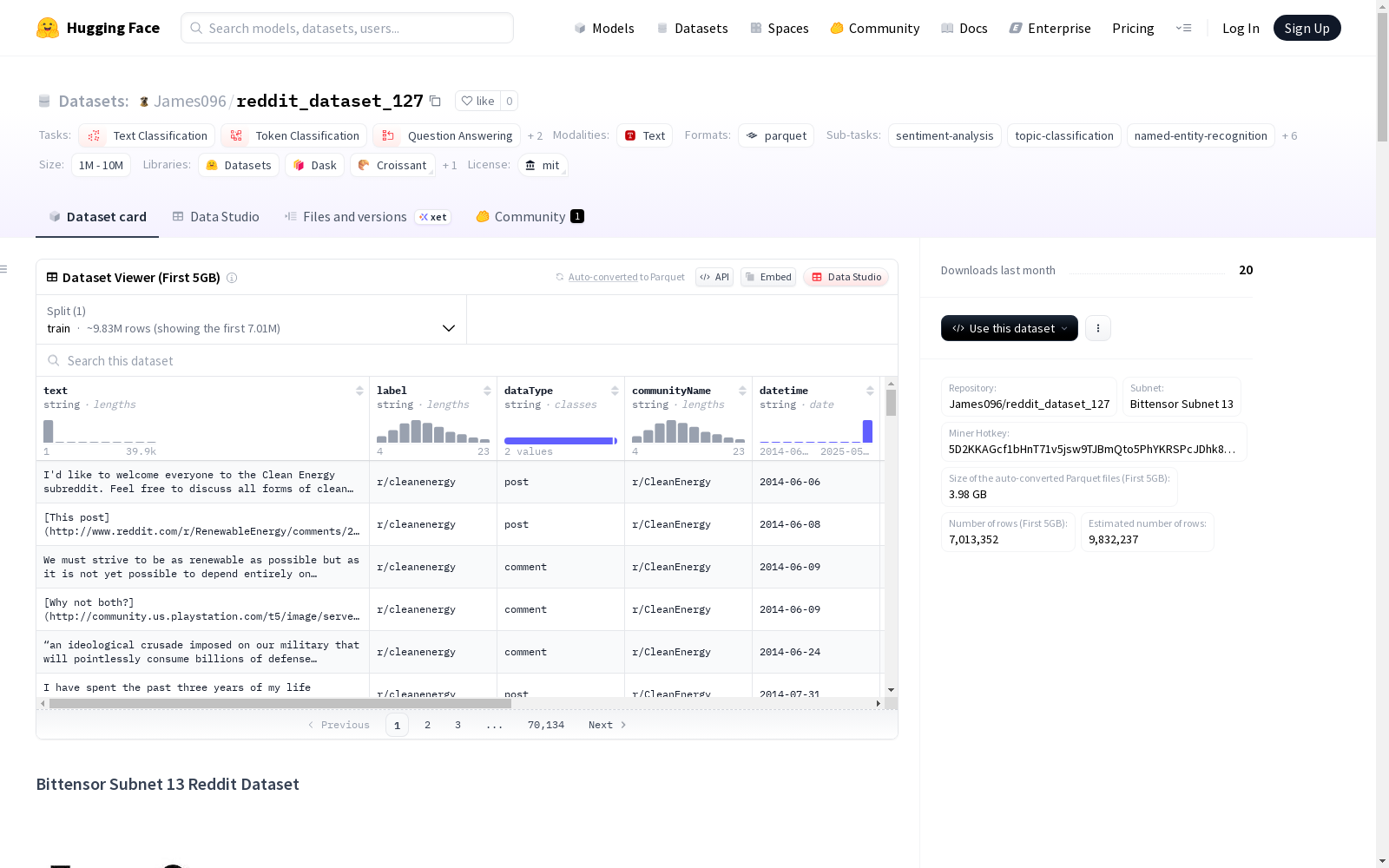Switch to the Dataset card tab

(97, 217)
